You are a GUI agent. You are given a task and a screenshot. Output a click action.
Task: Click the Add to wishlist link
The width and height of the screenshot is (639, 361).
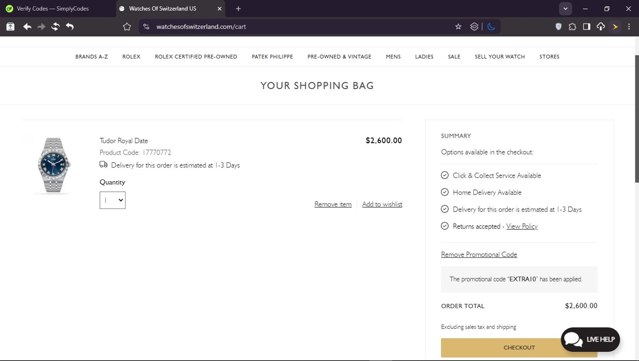382,204
